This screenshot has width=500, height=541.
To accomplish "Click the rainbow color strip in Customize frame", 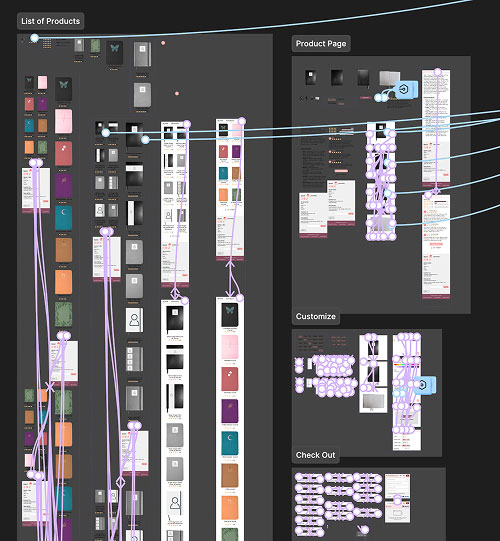I will click(408, 365).
